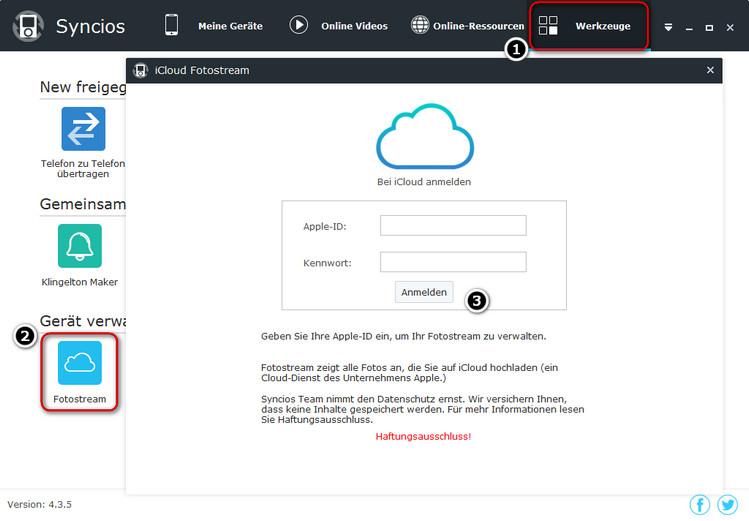The image size is (749, 521).
Task: Click the Online Videos play icon
Action: click(299, 25)
